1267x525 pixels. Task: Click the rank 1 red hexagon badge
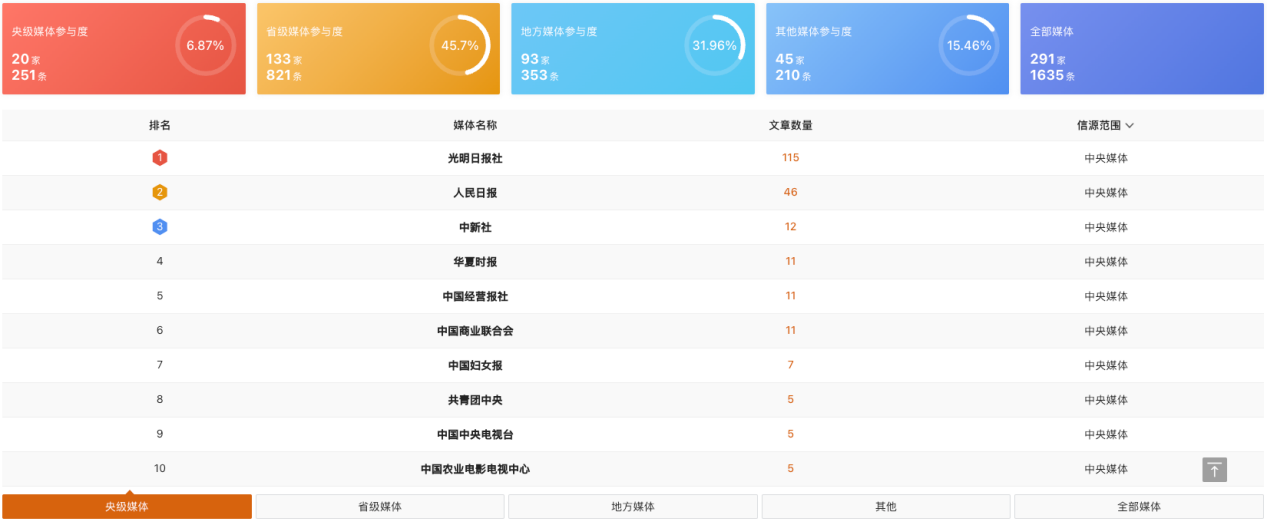tap(159, 158)
